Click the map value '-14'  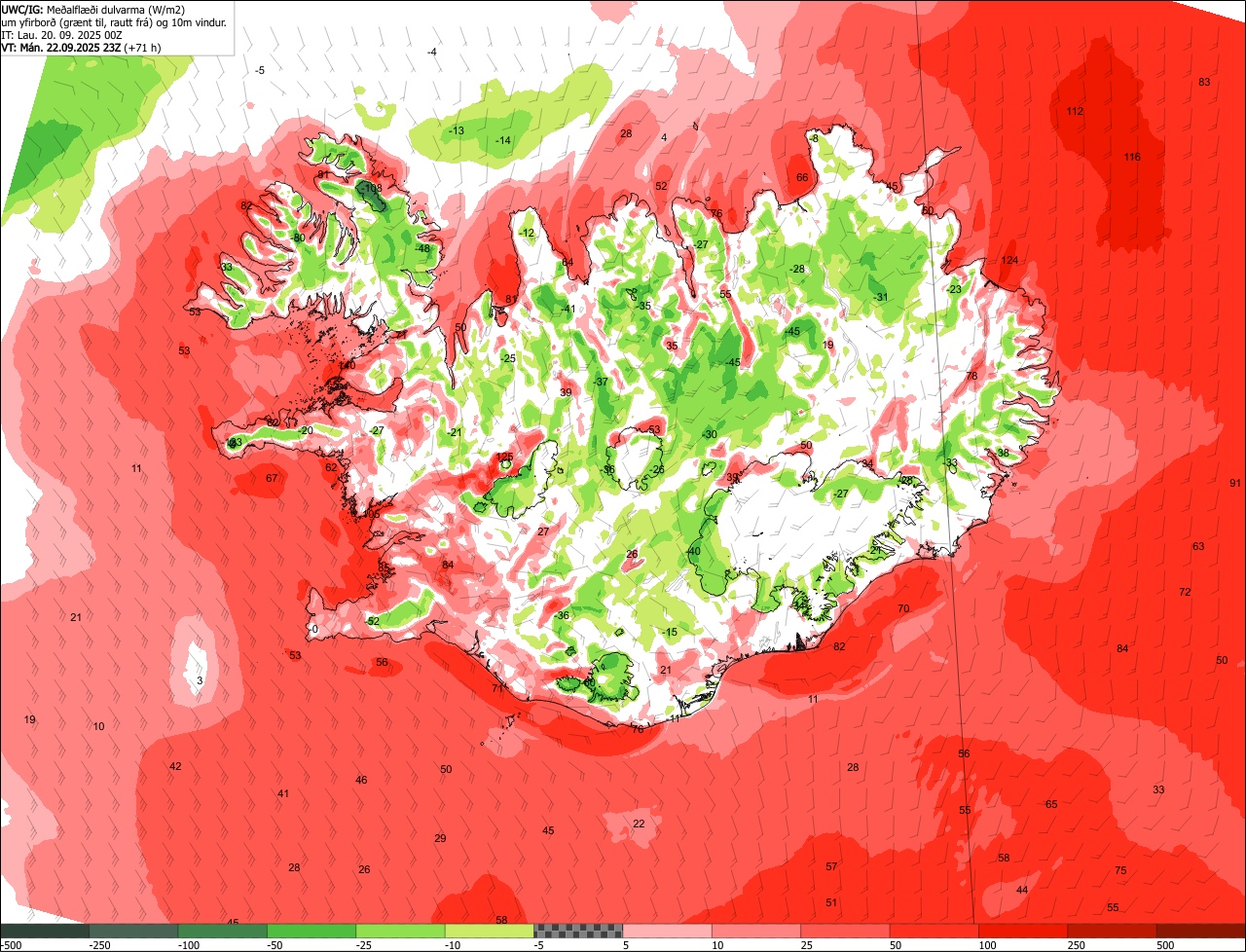503,141
